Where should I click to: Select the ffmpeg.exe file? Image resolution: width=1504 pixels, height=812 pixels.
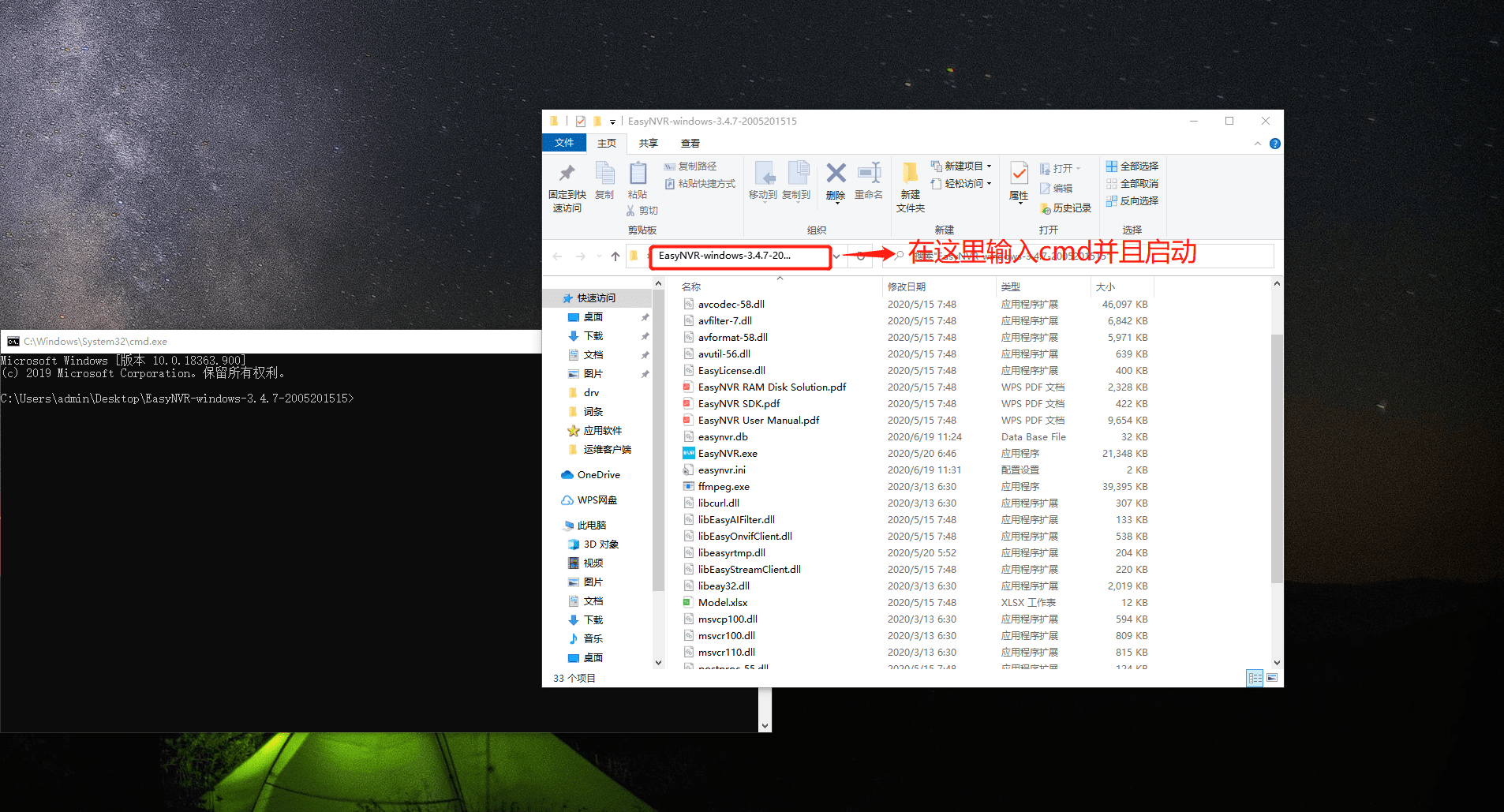click(724, 487)
